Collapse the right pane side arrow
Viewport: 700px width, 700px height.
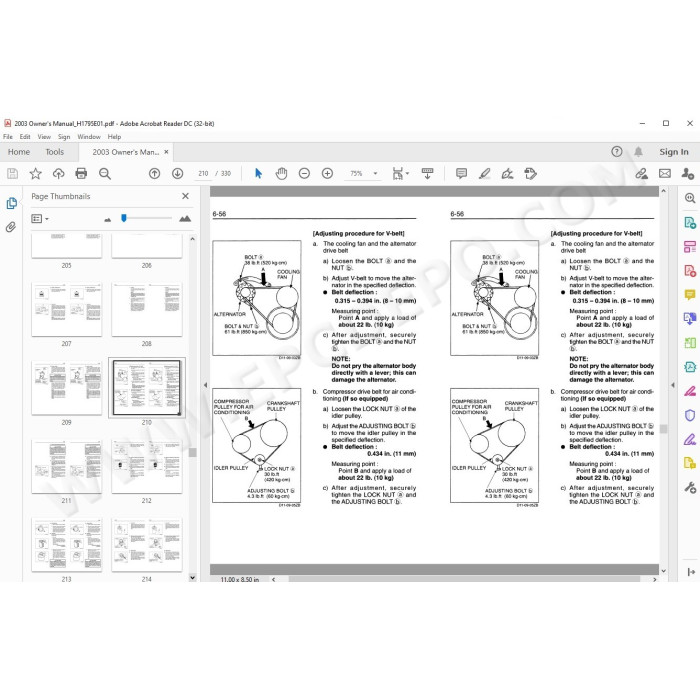(x=673, y=385)
